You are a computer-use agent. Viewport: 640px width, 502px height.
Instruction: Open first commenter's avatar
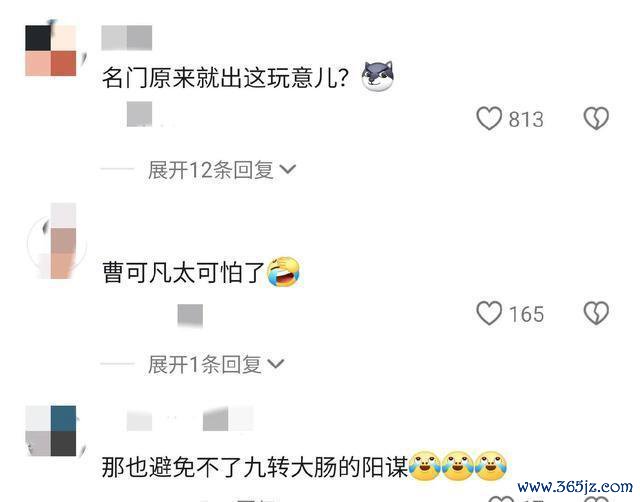[53, 50]
